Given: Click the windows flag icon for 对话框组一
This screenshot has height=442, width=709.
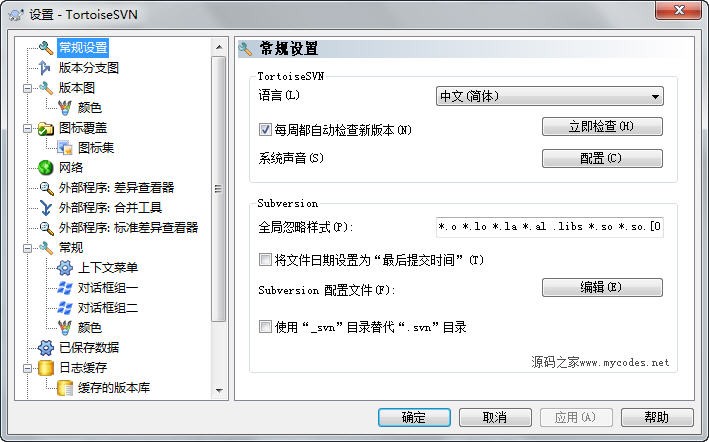Looking at the screenshot, I should tap(65, 288).
